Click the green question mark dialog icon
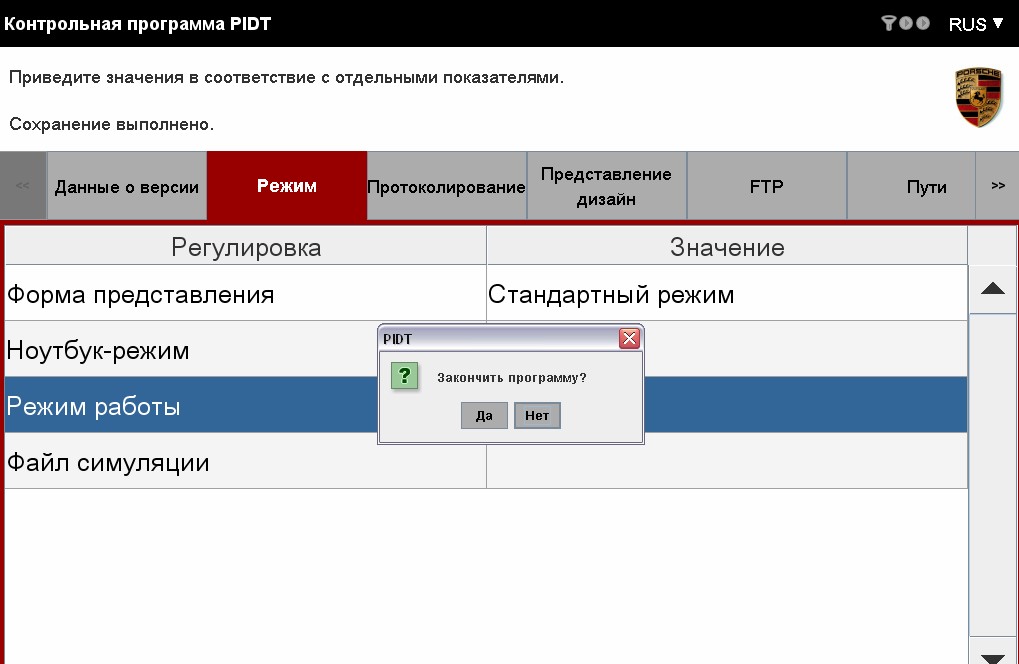Image resolution: width=1019 pixels, height=664 pixels. click(x=404, y=377)
